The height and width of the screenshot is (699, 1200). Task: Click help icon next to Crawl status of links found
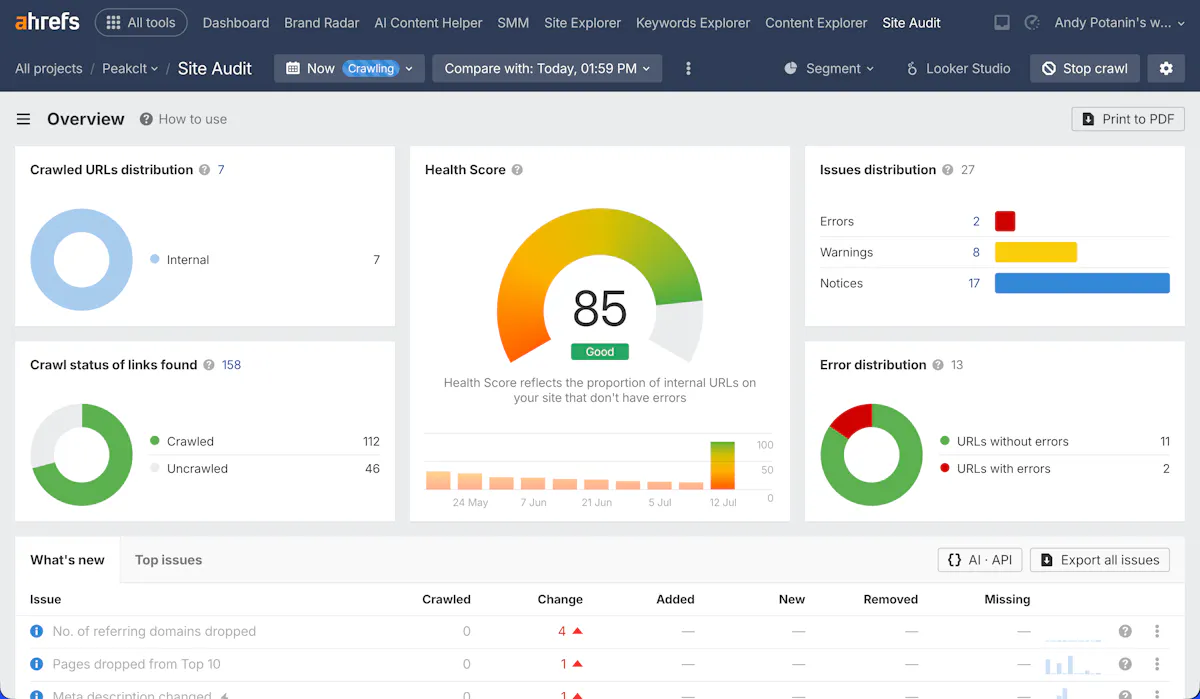tap(209, 365)
